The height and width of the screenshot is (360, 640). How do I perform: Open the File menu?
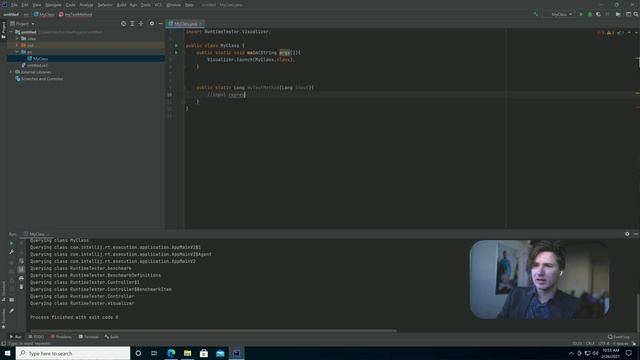(14, 5)
